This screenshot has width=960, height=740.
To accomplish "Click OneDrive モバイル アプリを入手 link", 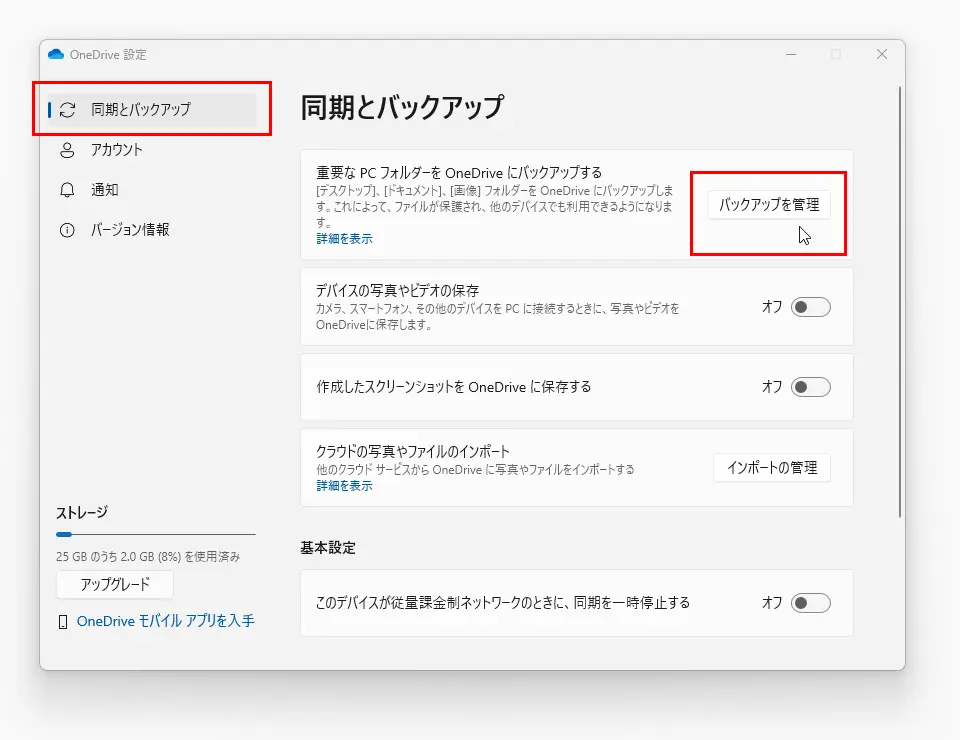I will (165, 621).
